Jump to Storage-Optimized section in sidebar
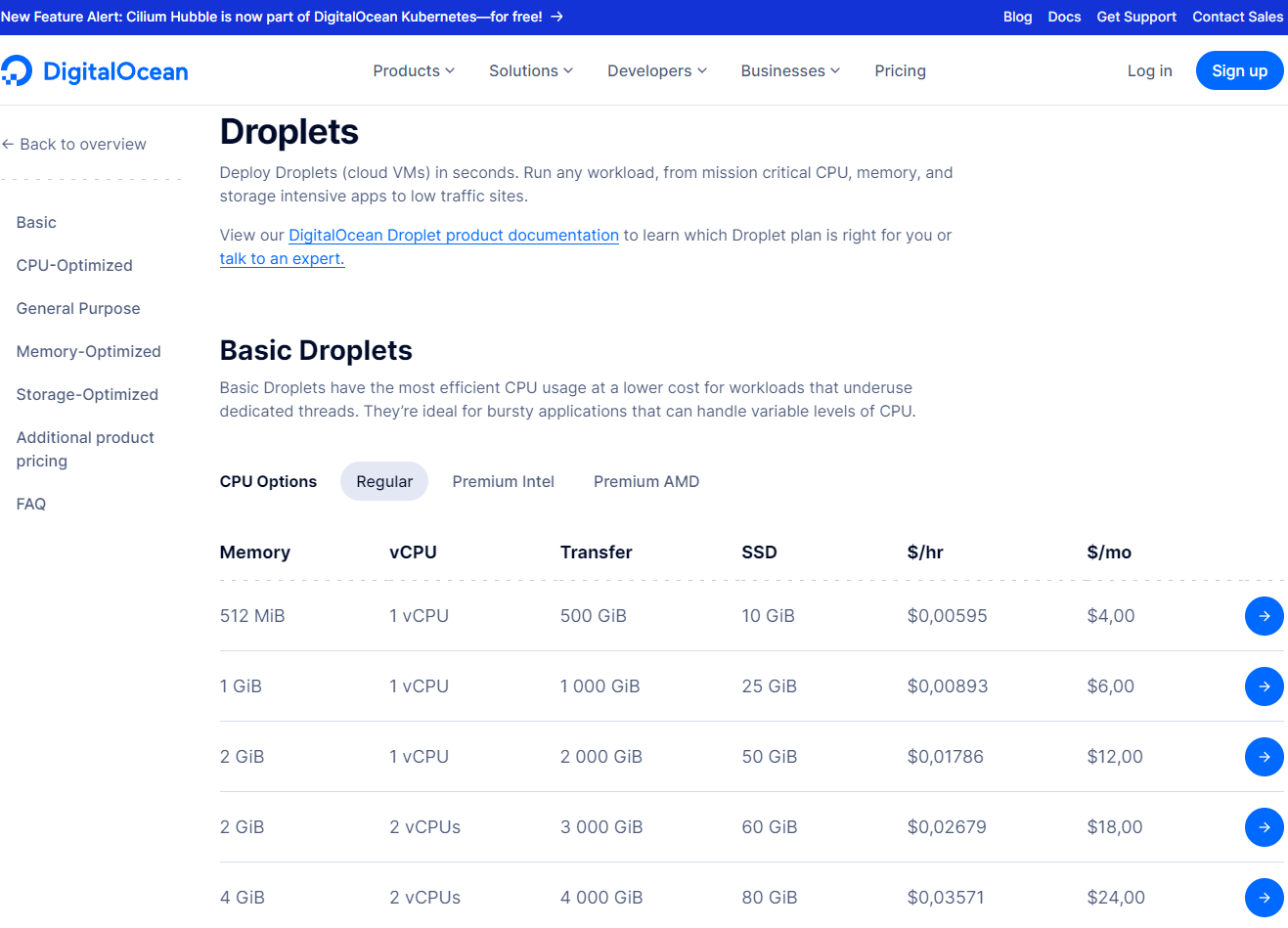This screenshot has height=928, width=1288. coord(87,394)
